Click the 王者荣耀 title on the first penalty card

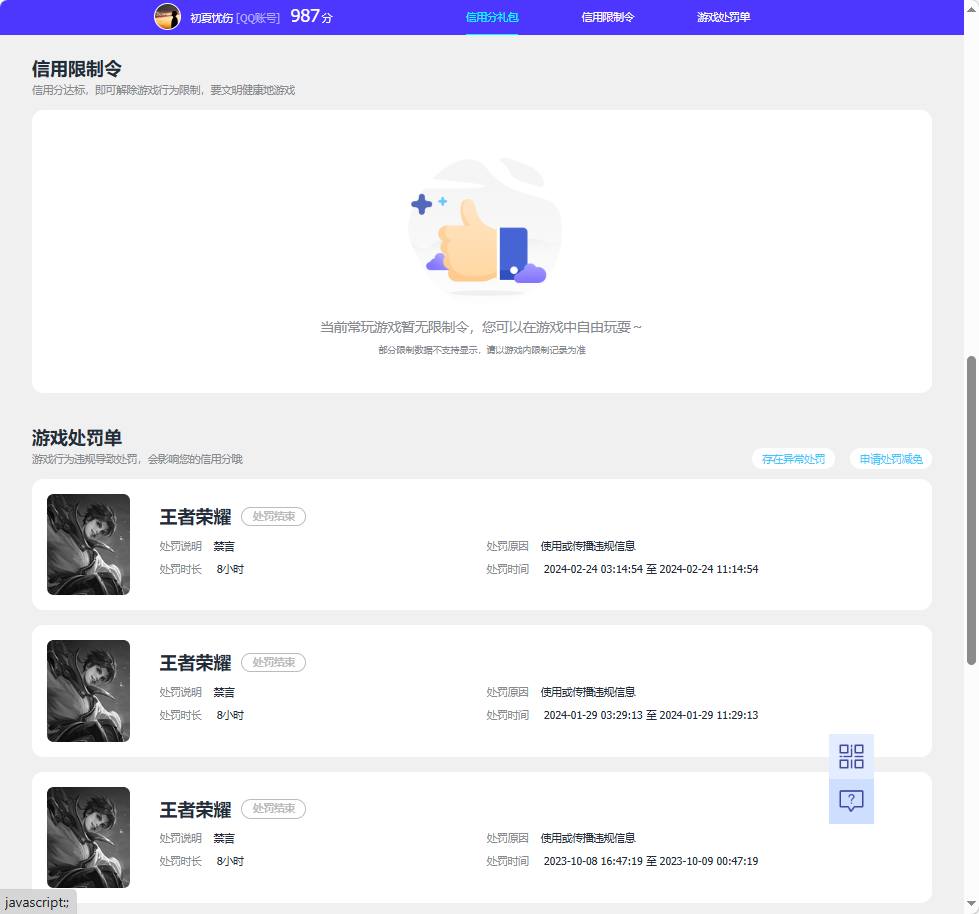[x=195, y=516]
